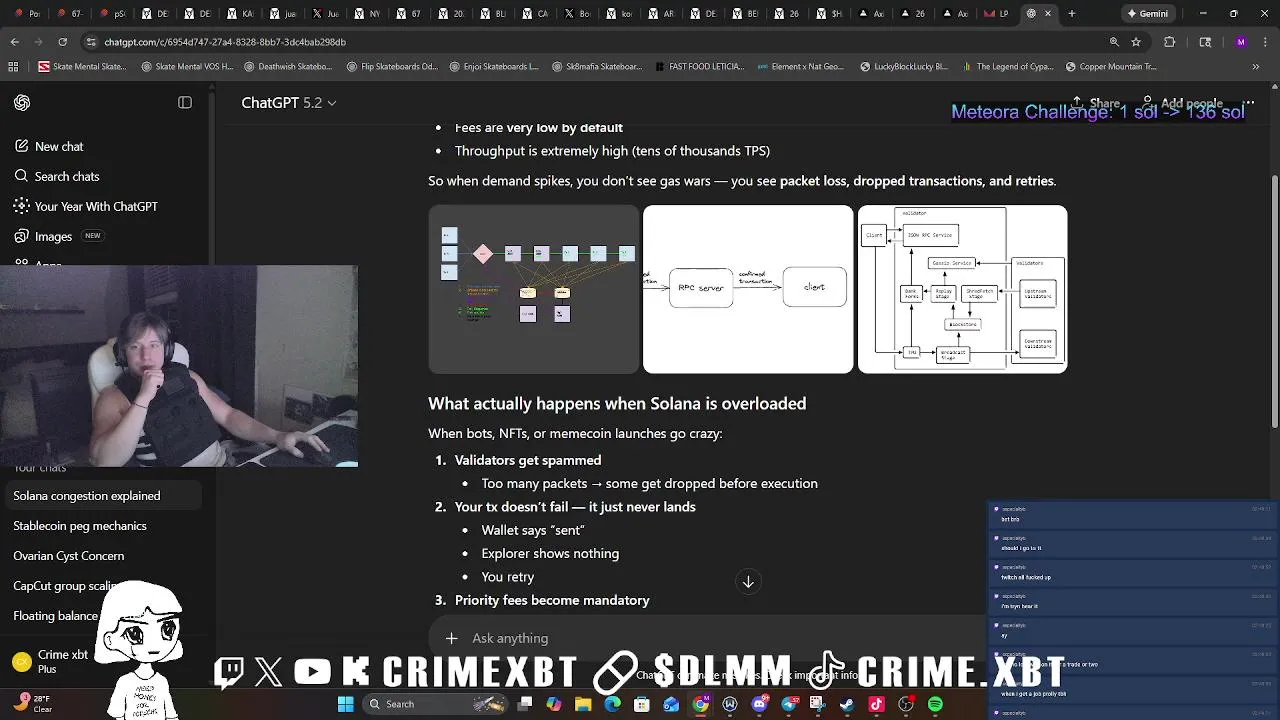Open Discord from the taskbar

[759, 704]
